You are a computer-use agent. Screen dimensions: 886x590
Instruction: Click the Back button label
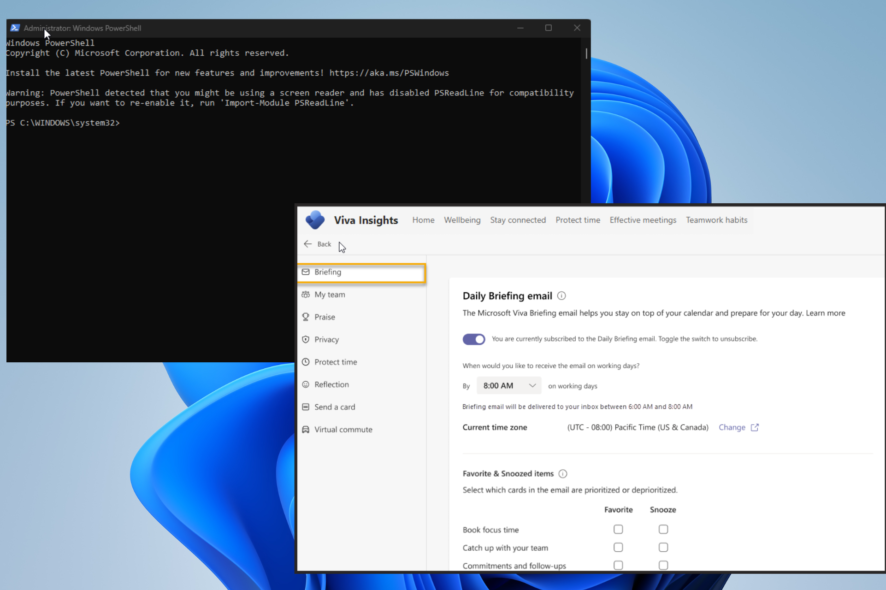pos(324,244)
